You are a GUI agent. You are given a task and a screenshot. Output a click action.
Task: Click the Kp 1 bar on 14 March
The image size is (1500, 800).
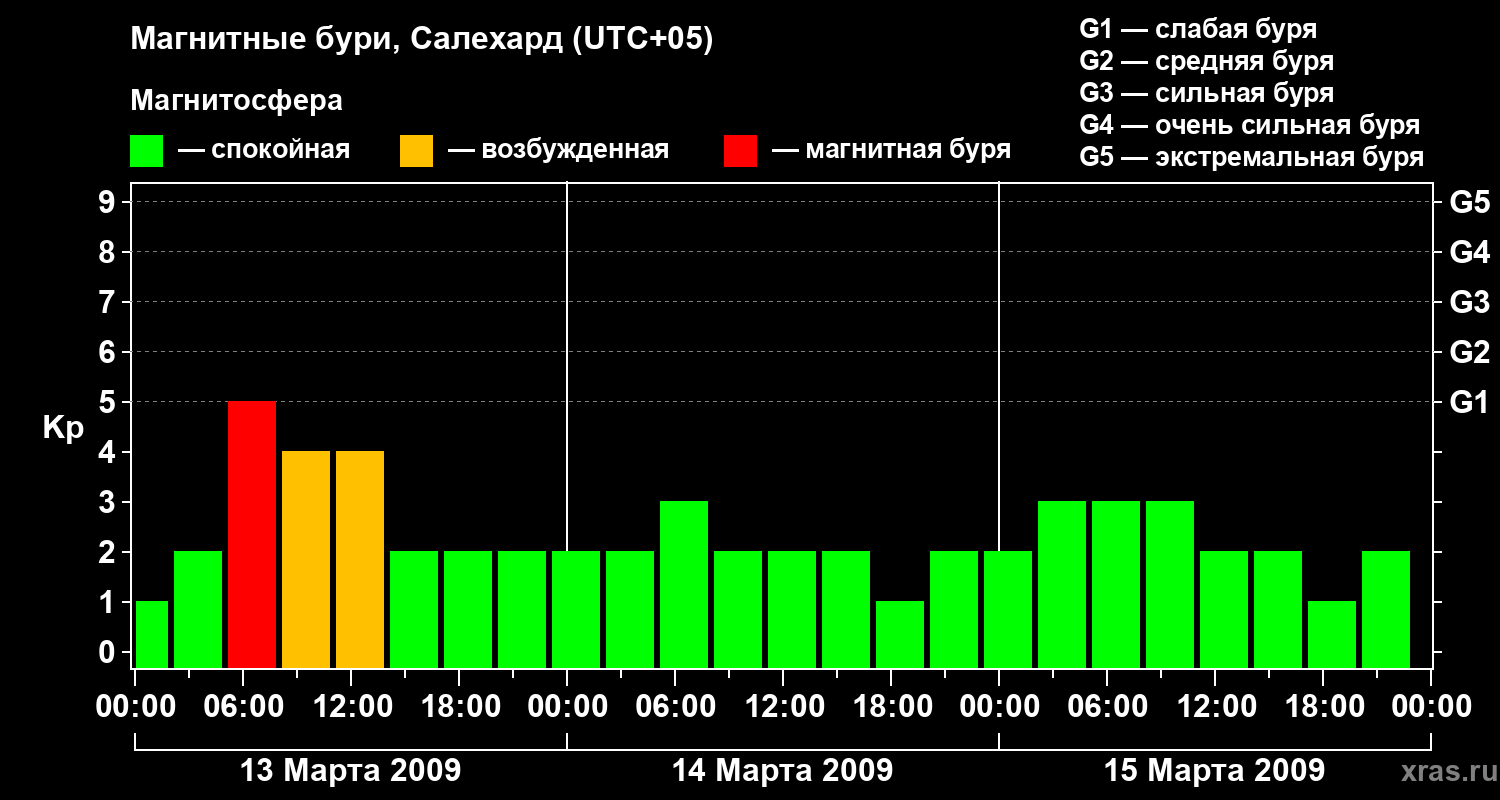900,634
